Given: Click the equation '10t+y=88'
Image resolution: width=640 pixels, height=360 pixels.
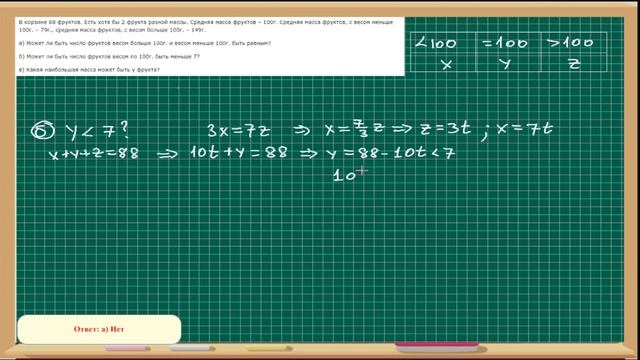Looking at the screenshot, I should (239, 153).
